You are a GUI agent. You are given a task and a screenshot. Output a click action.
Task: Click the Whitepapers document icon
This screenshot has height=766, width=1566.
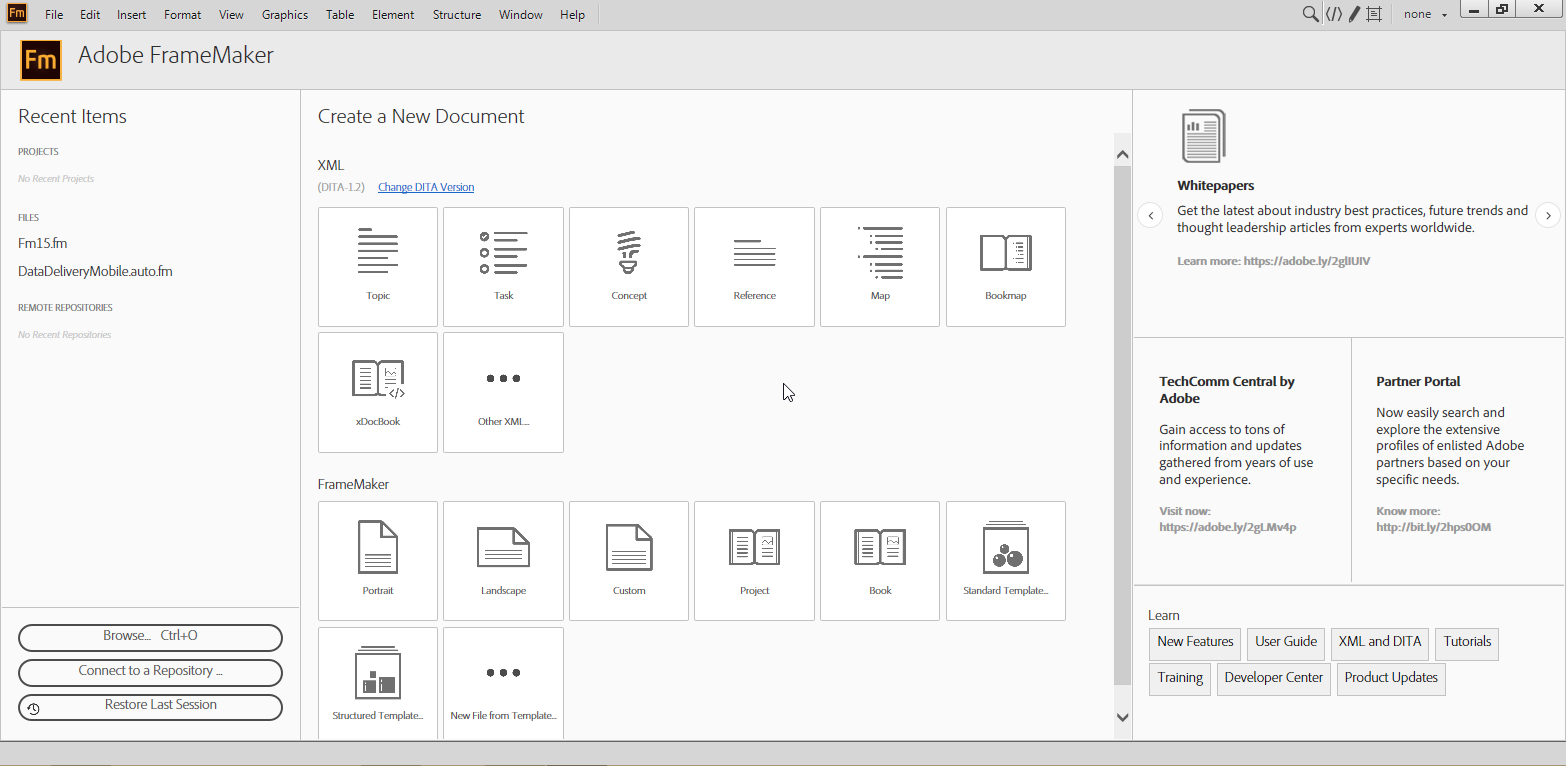coord(1203,136)
